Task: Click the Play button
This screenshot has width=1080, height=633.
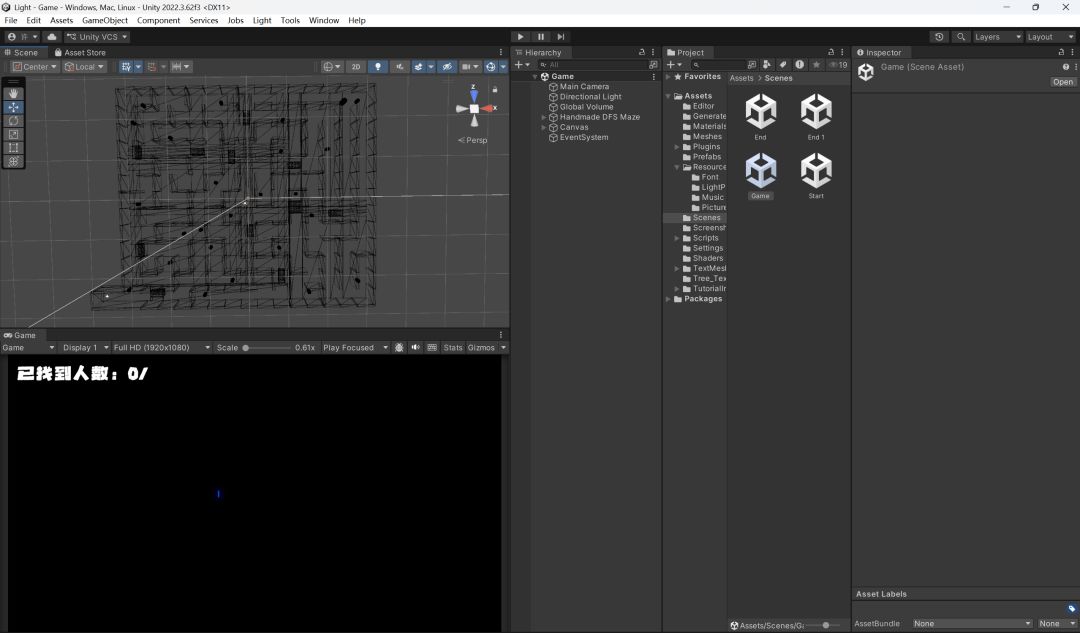Action: [x=521, y=37]
